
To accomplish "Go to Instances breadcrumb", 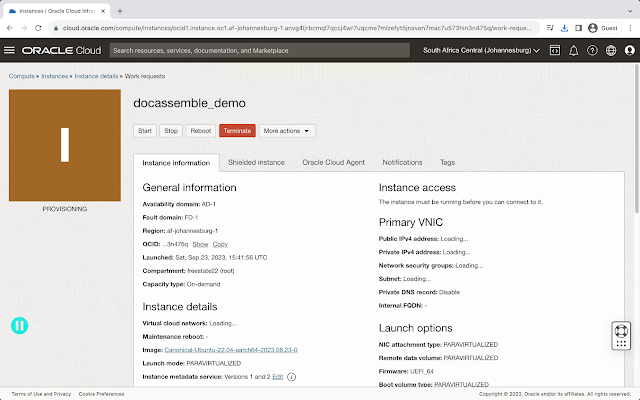I will click(54, 76).
